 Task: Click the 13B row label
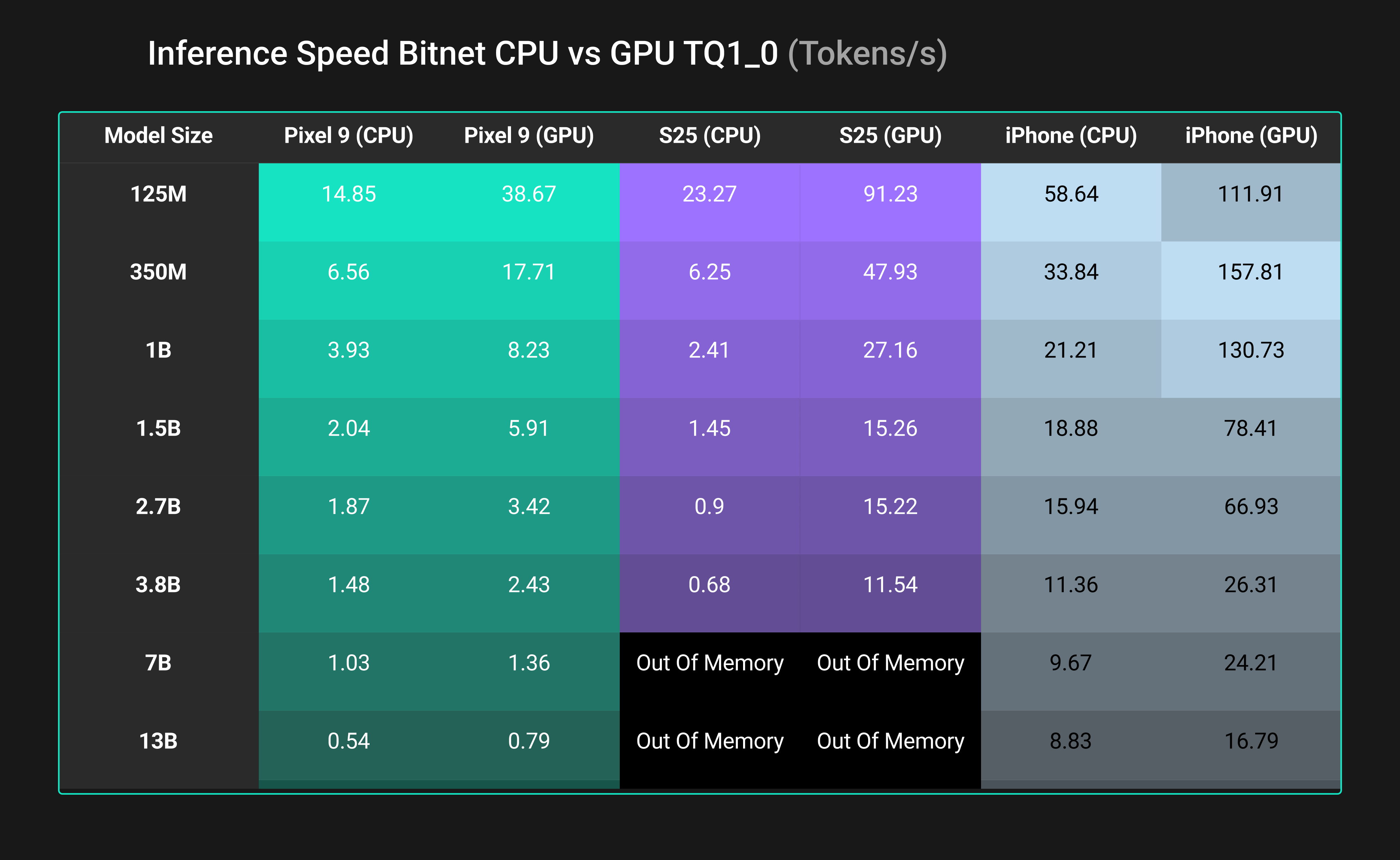pyautogui.click(x=158, y=742)
